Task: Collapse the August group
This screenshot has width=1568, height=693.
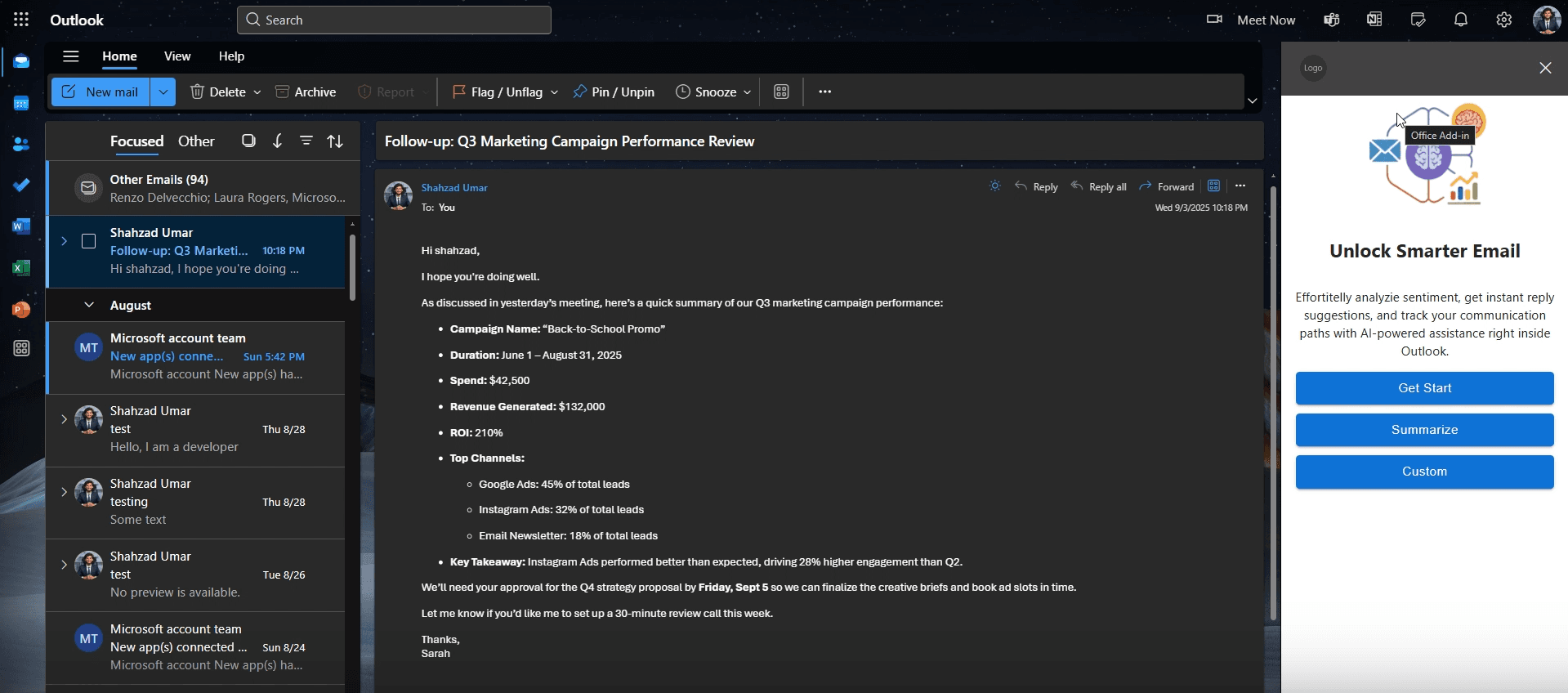Action: tap(89, 305)
